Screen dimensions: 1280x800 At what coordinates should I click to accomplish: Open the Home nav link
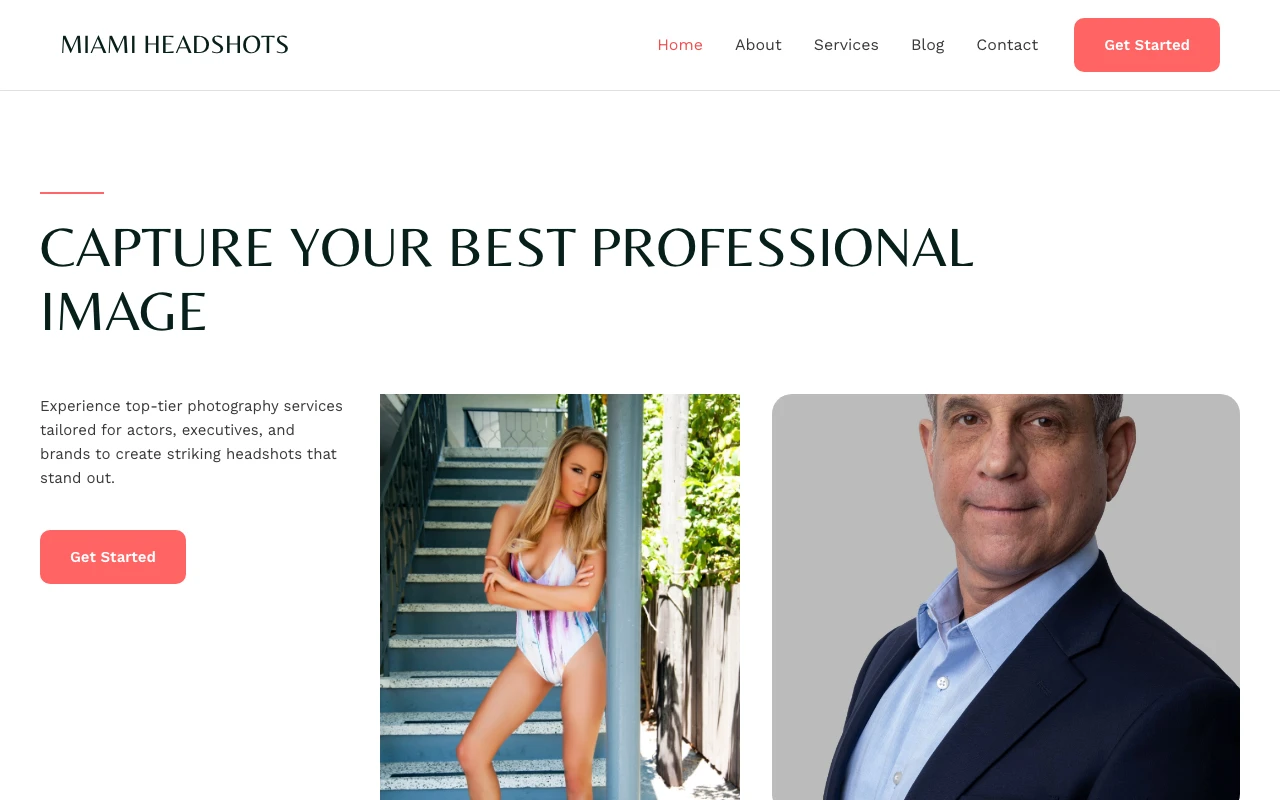[x=680, y=45]
